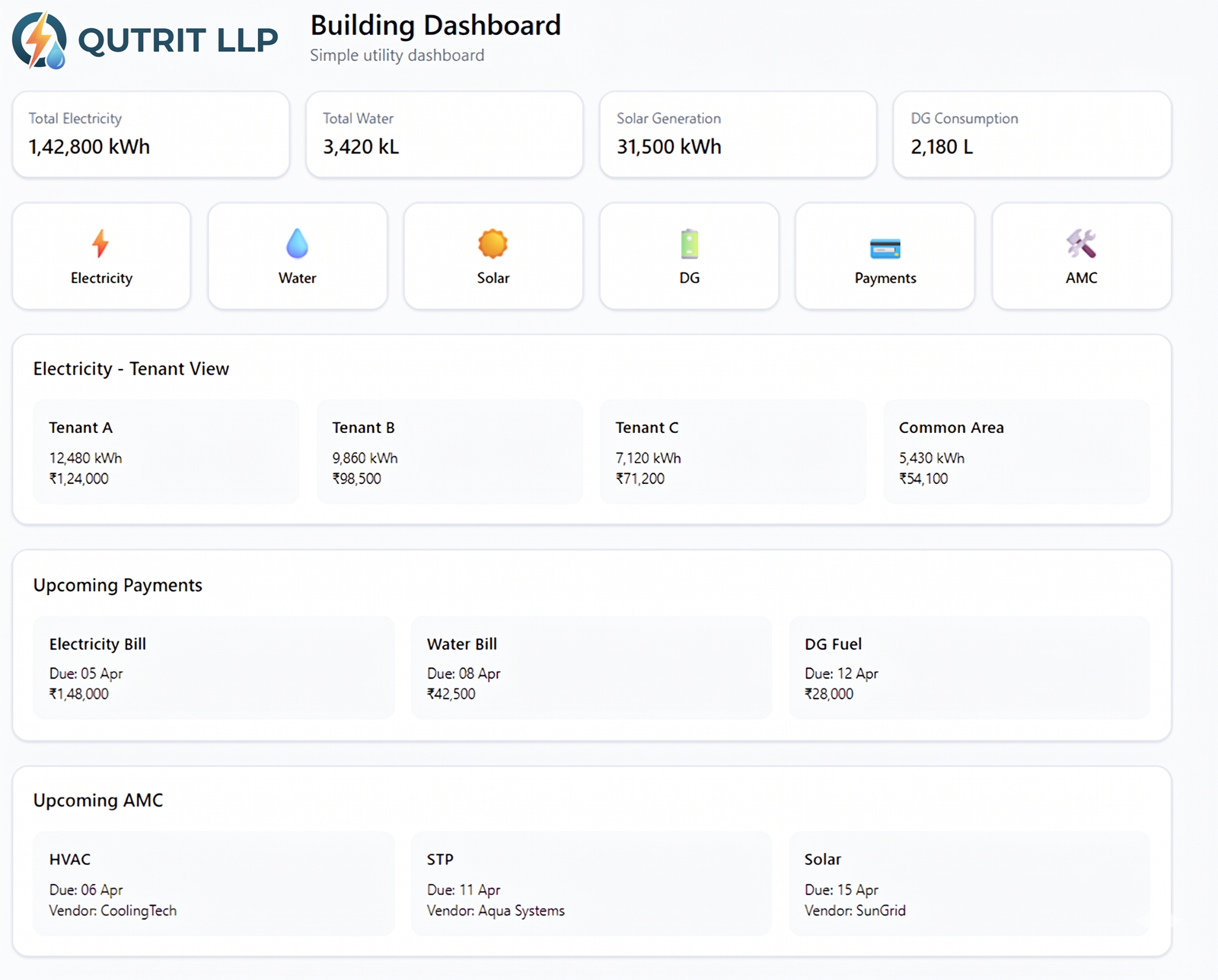Open the Tenant B card

point(449,452)
